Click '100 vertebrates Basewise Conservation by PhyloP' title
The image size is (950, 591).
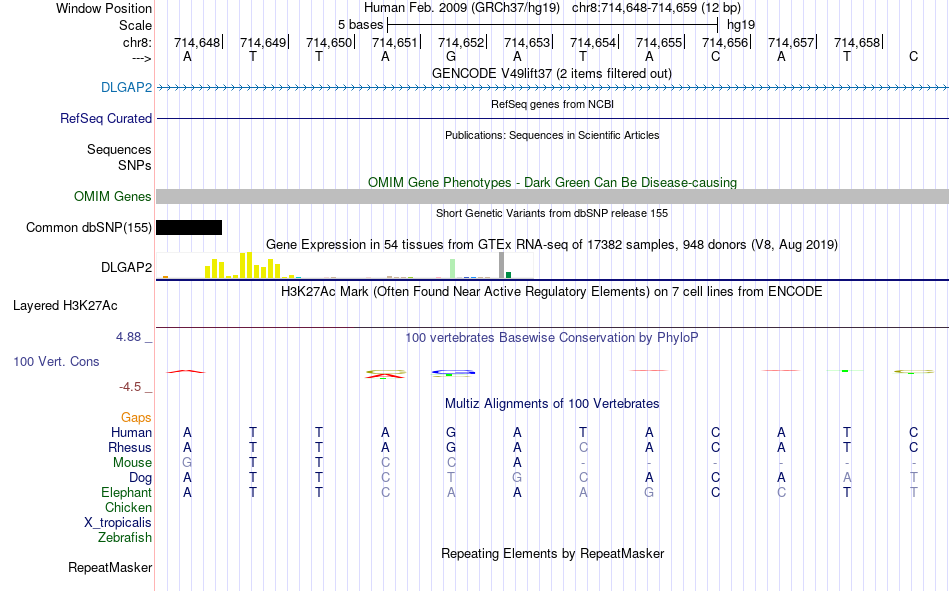pyautogui.click(x=551, y=338)
